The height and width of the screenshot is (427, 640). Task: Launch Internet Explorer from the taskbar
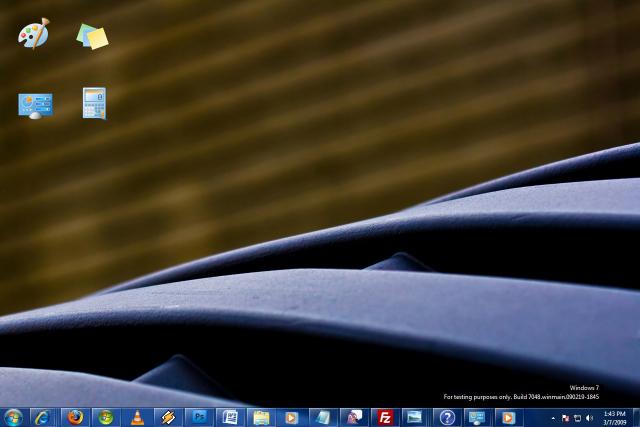point(42,417)
